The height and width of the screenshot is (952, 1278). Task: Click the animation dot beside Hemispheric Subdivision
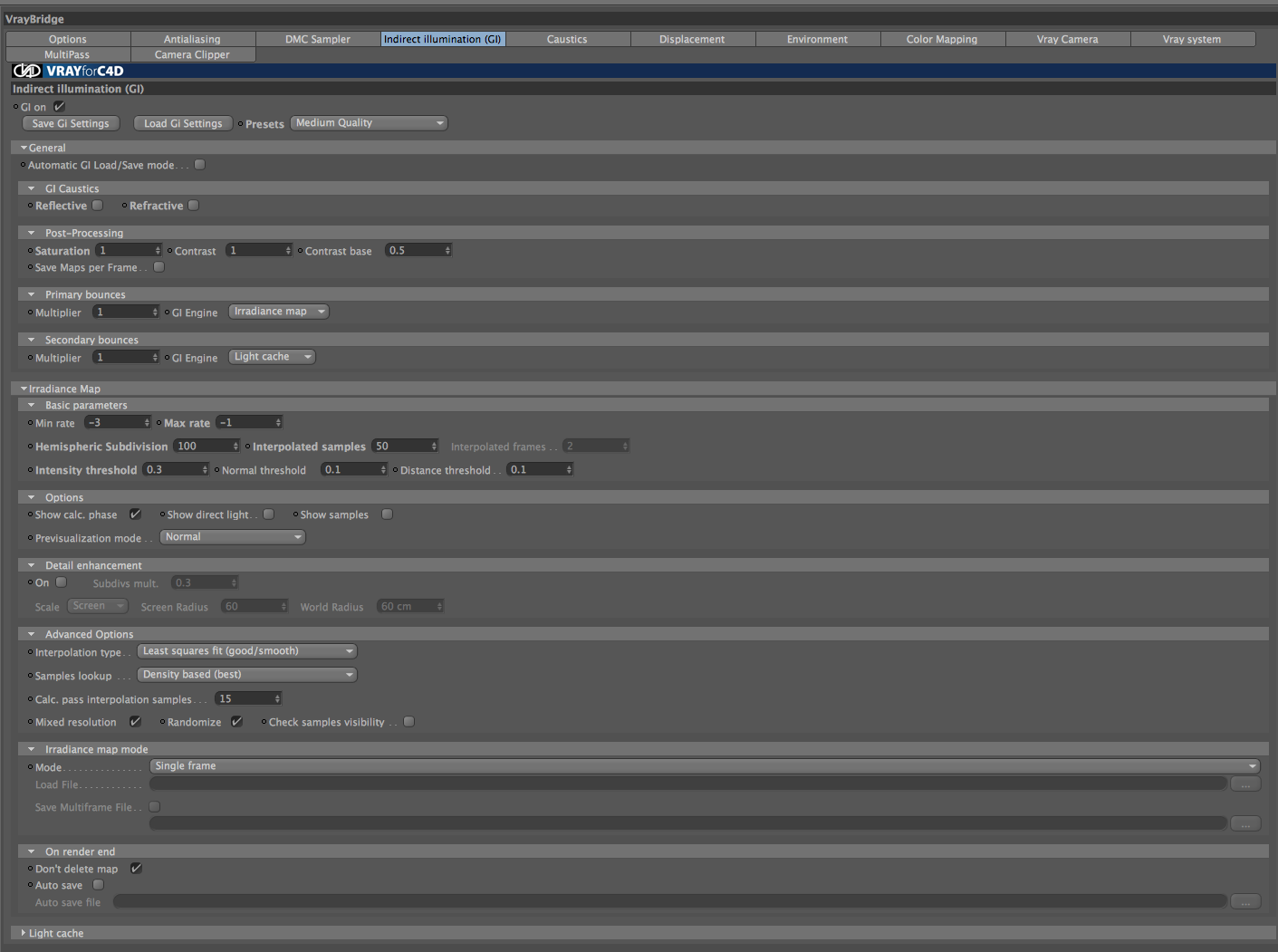30,447
